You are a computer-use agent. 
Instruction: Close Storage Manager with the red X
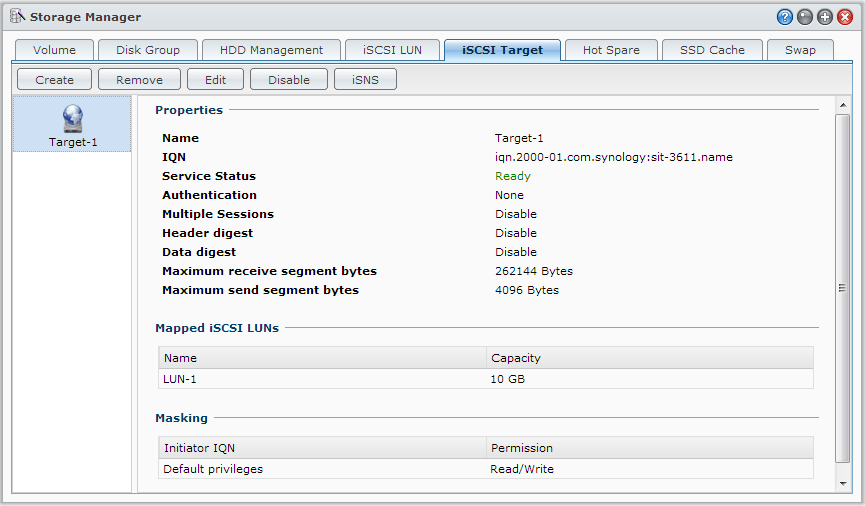(845, 17)
